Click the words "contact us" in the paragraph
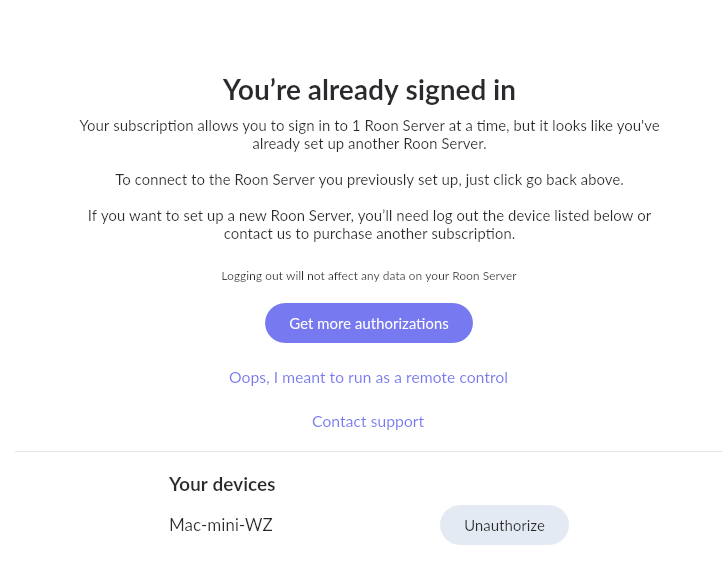Screen dimensions: 722x574 click(x=258, y=234)
